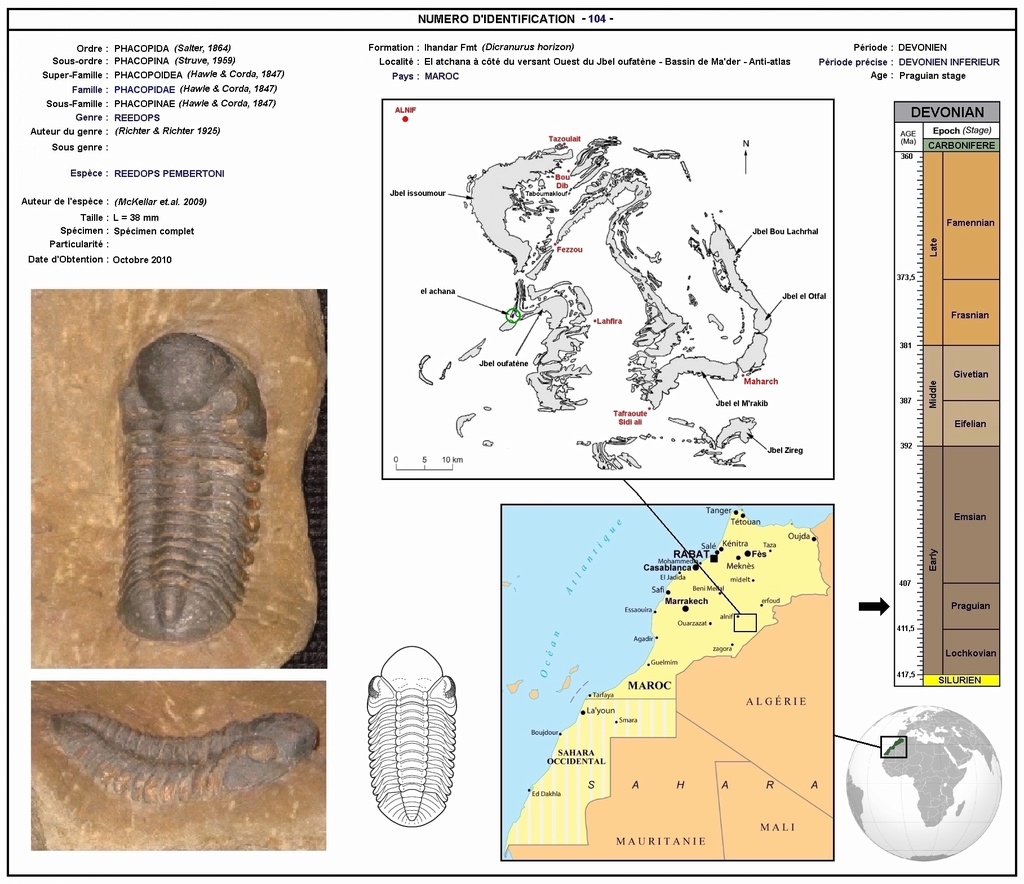The image size is (1024, 884).
Task: Click RABAT on the Morocco map
Action: tap(691, 554)
